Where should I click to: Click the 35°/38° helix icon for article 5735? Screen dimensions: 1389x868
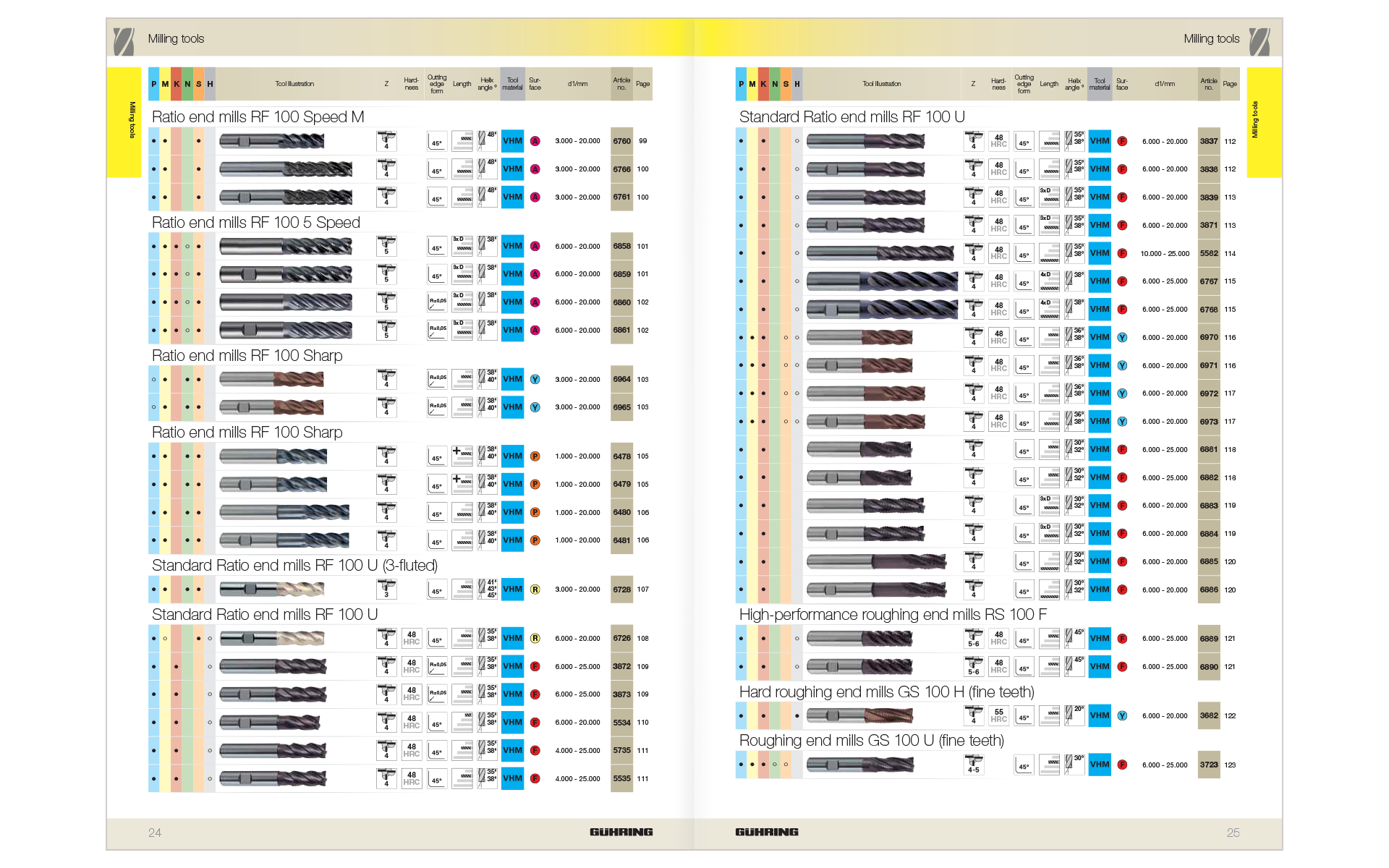point(488,750)
